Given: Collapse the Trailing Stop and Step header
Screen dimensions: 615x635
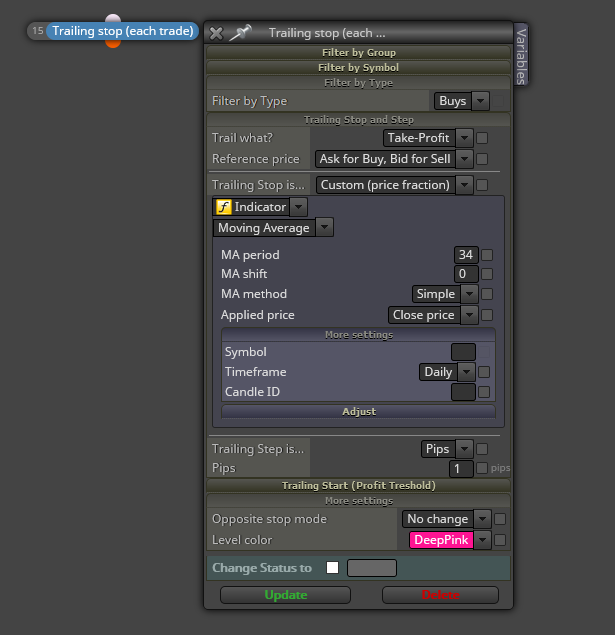Looking at the screenshot, I should coord(358,120).
